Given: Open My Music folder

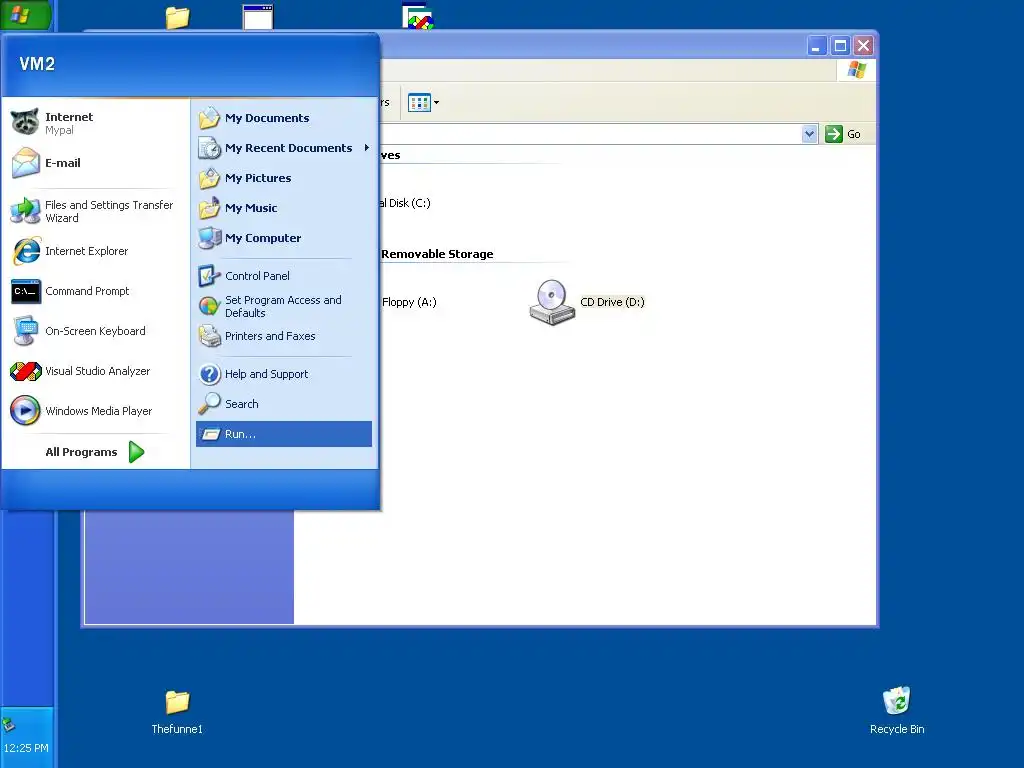Looking at the screenshot, I should (x=283, y=208).
